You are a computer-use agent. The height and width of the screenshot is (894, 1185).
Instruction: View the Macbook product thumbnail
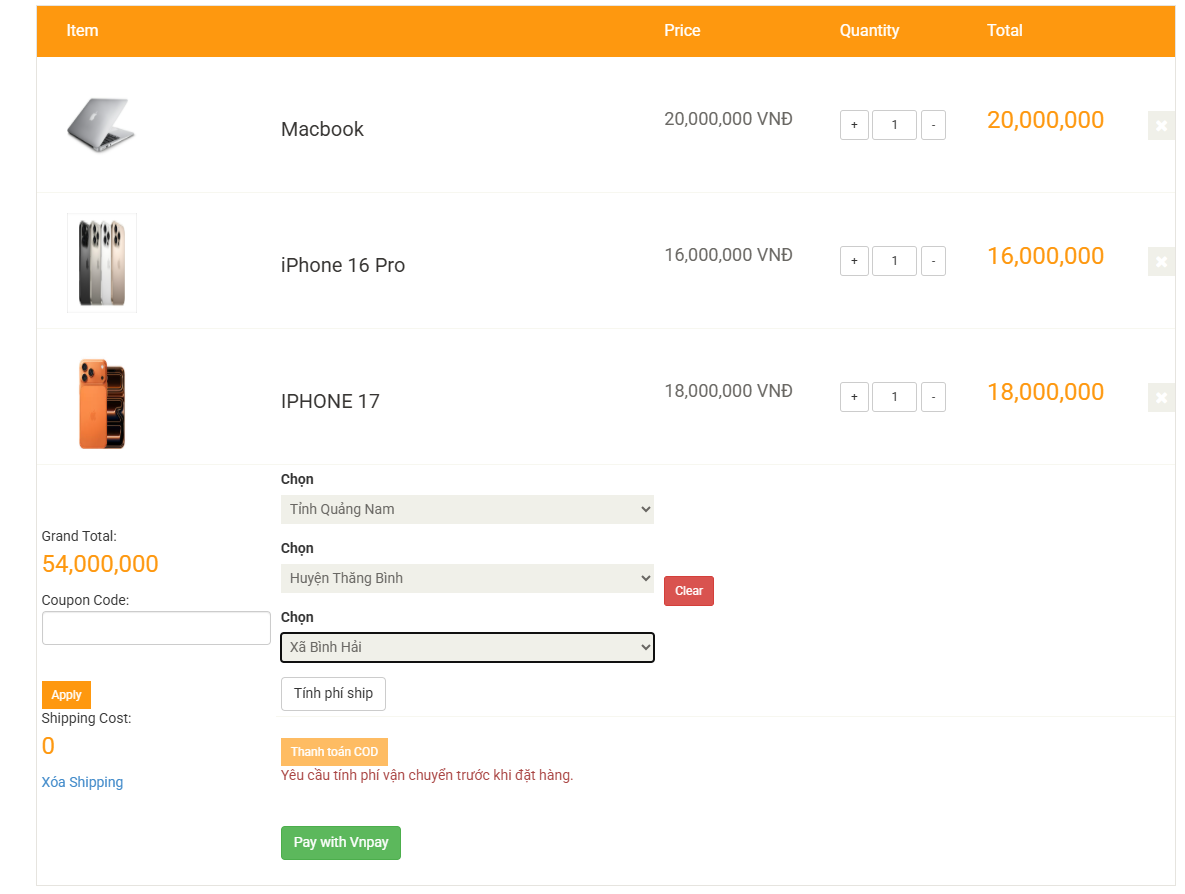point(101,126)
